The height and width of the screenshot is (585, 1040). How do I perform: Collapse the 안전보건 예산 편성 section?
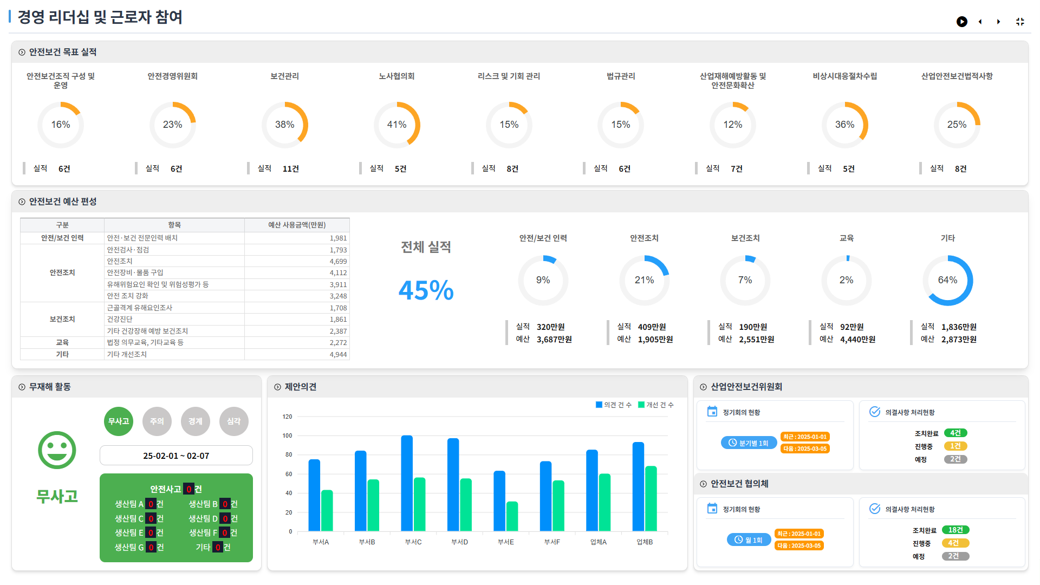pyautogui.click(x=22, y=202)
